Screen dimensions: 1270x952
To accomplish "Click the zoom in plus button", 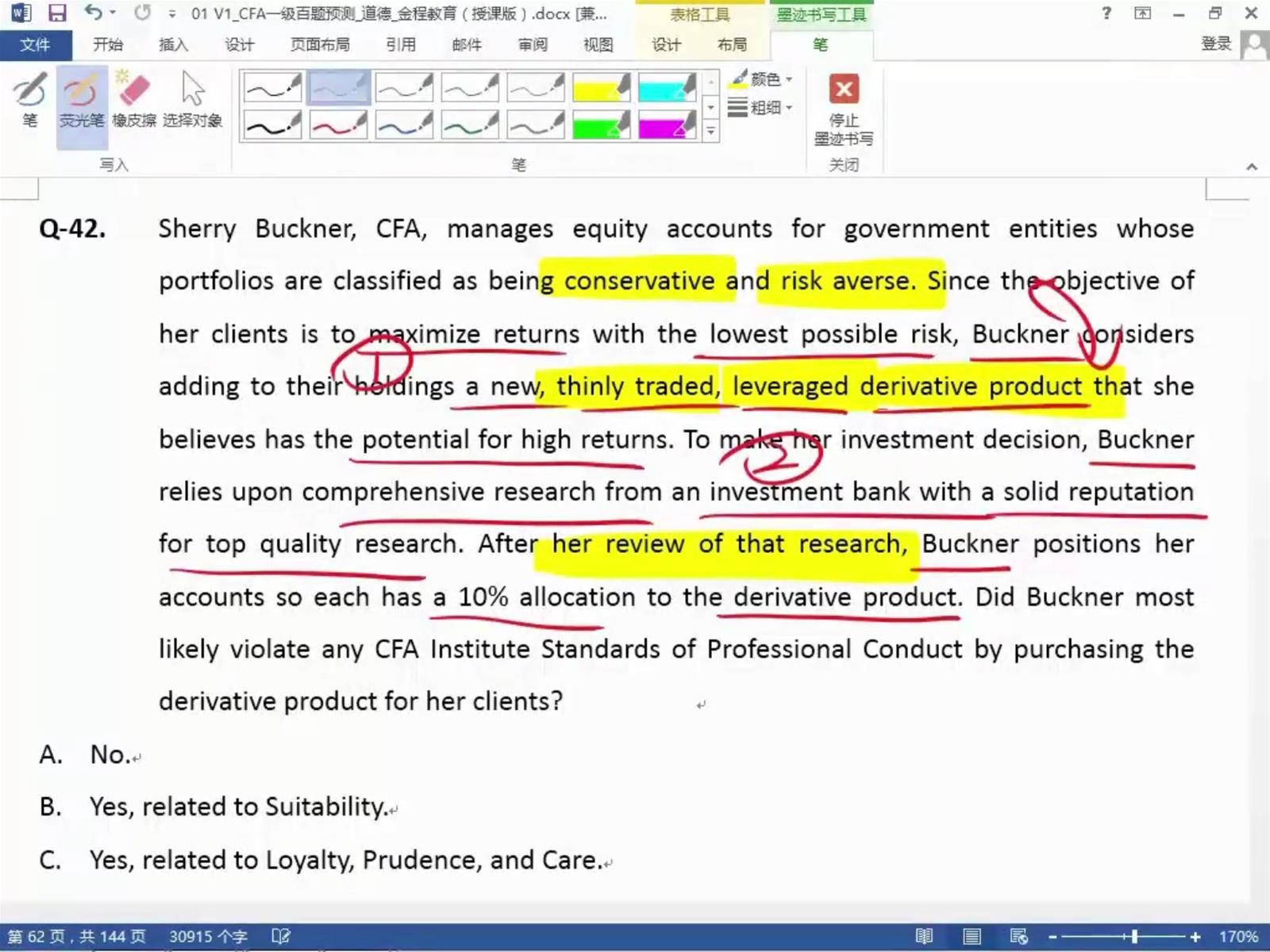I will (1195, 937).
